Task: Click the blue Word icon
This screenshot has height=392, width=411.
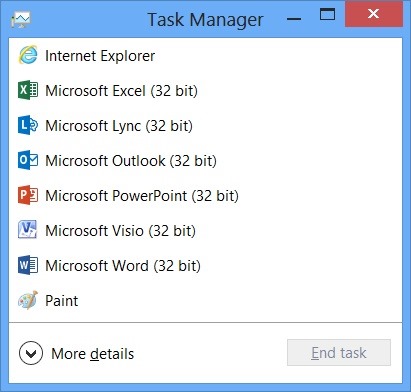Action: (x=28, y=265)
